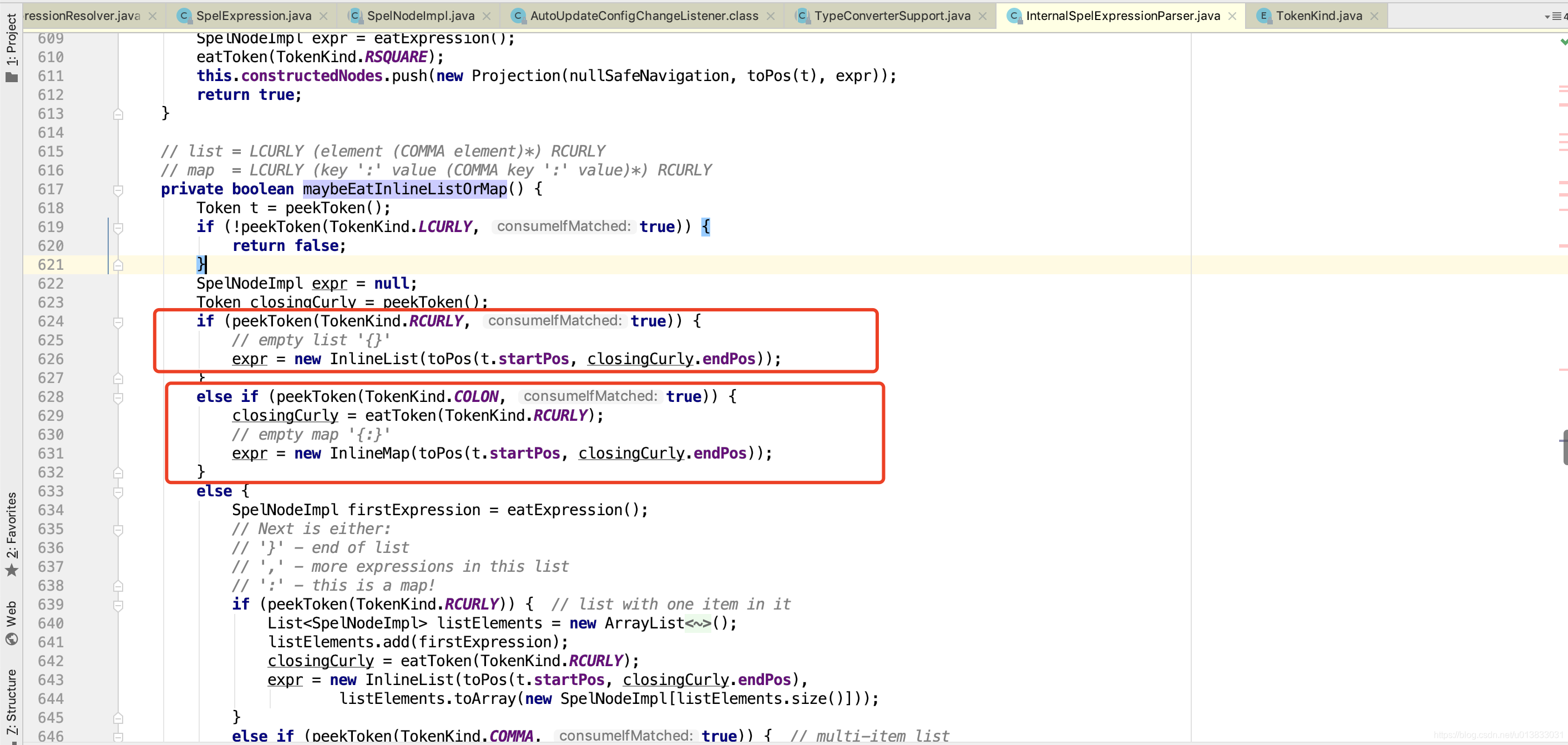
Task: Open the Structure tool window from sidebar
Action: (11, 701)
